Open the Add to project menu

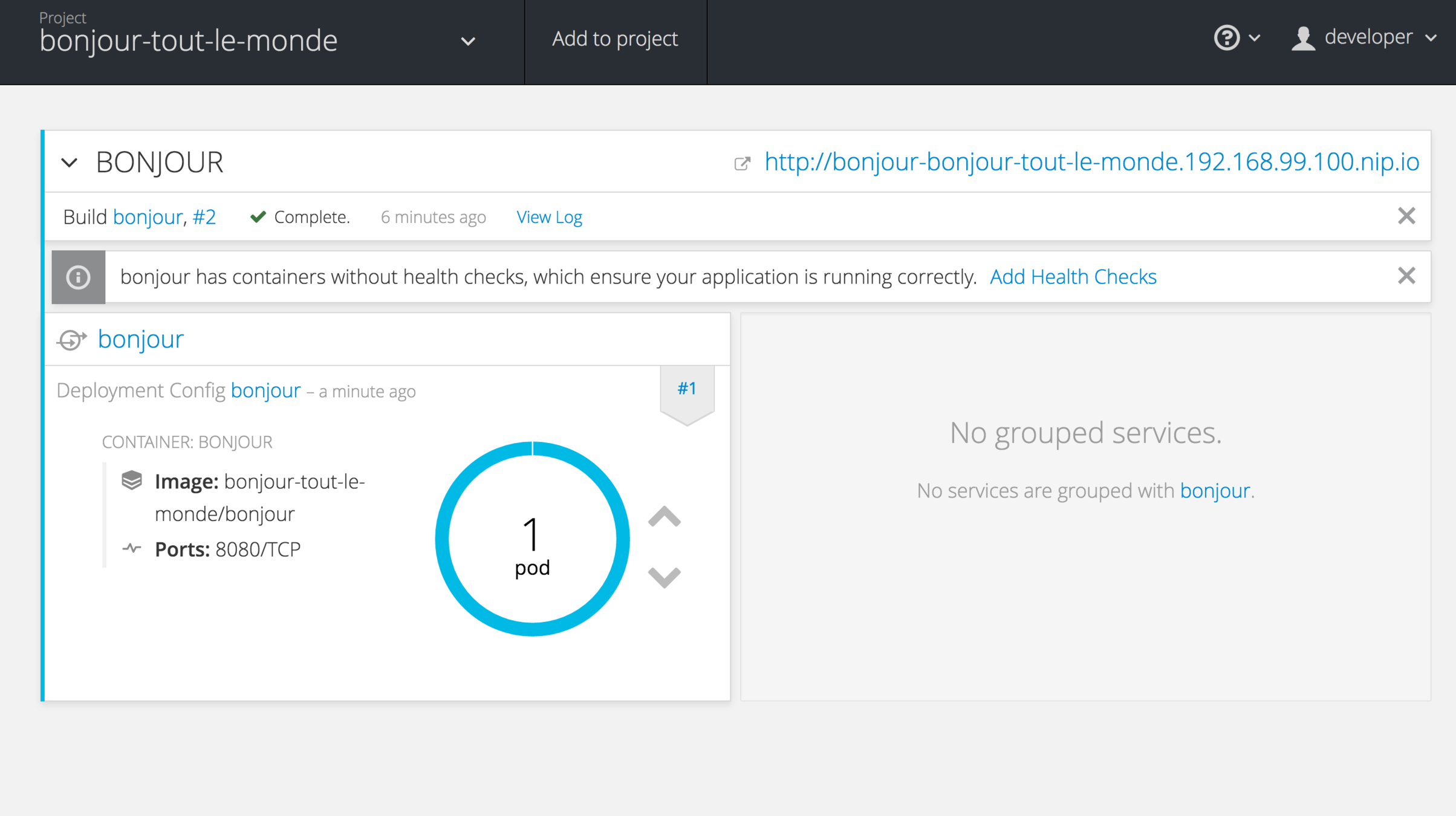click(x=615, y=39)
